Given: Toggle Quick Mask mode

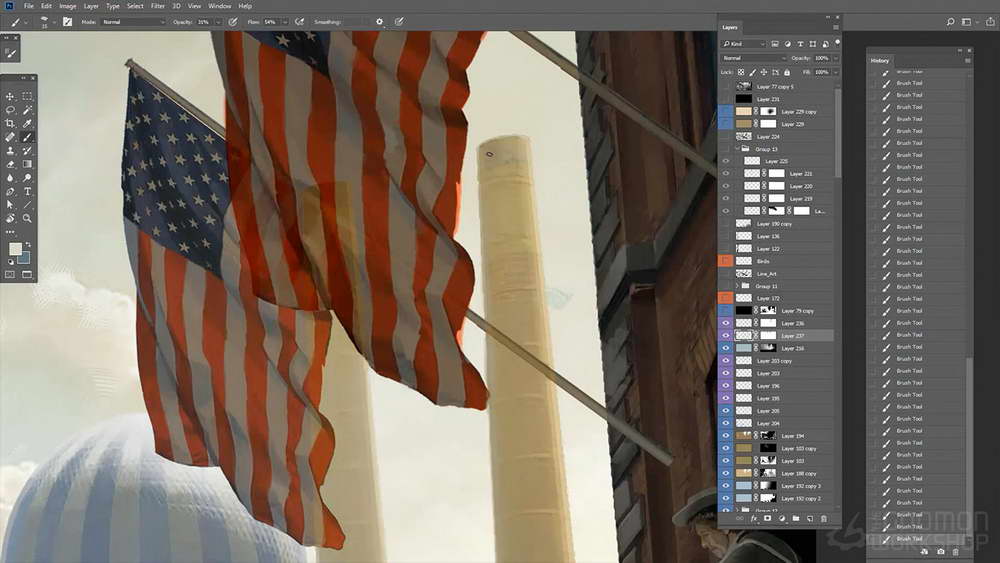Looking at the screenshot, I should [10, 274].
